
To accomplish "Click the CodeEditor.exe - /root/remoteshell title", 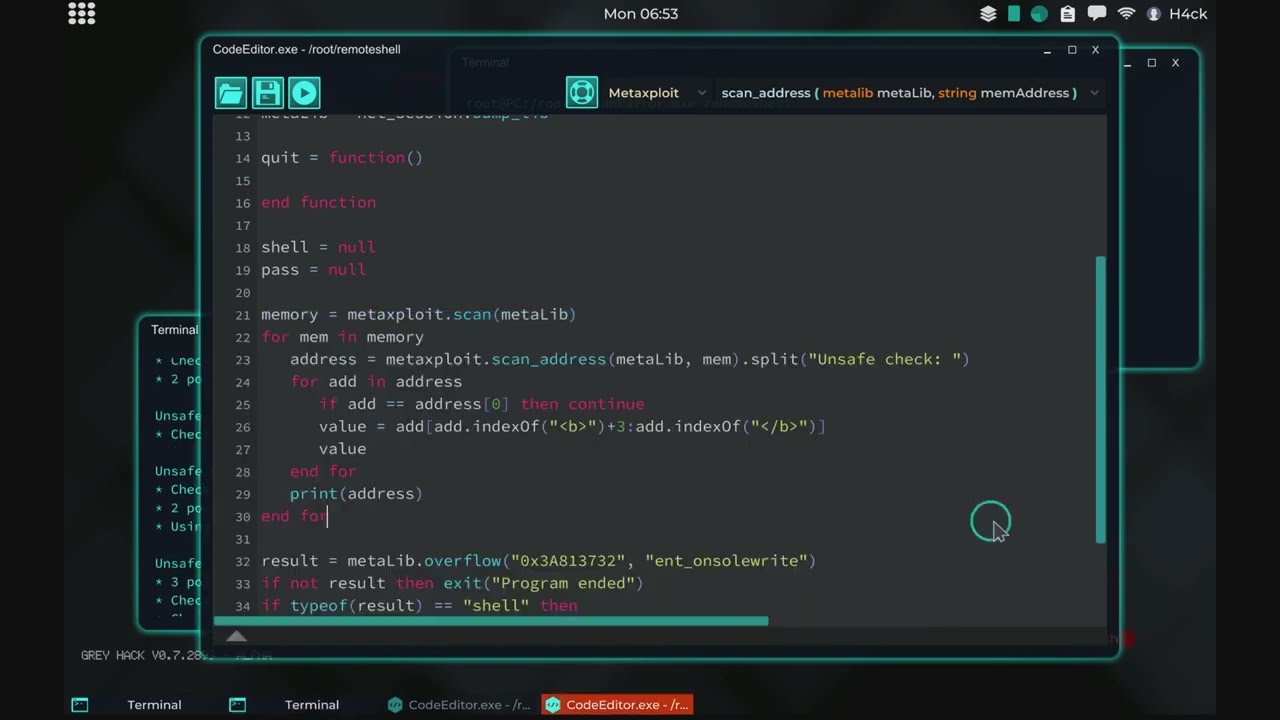I will [x=306, y=50].
